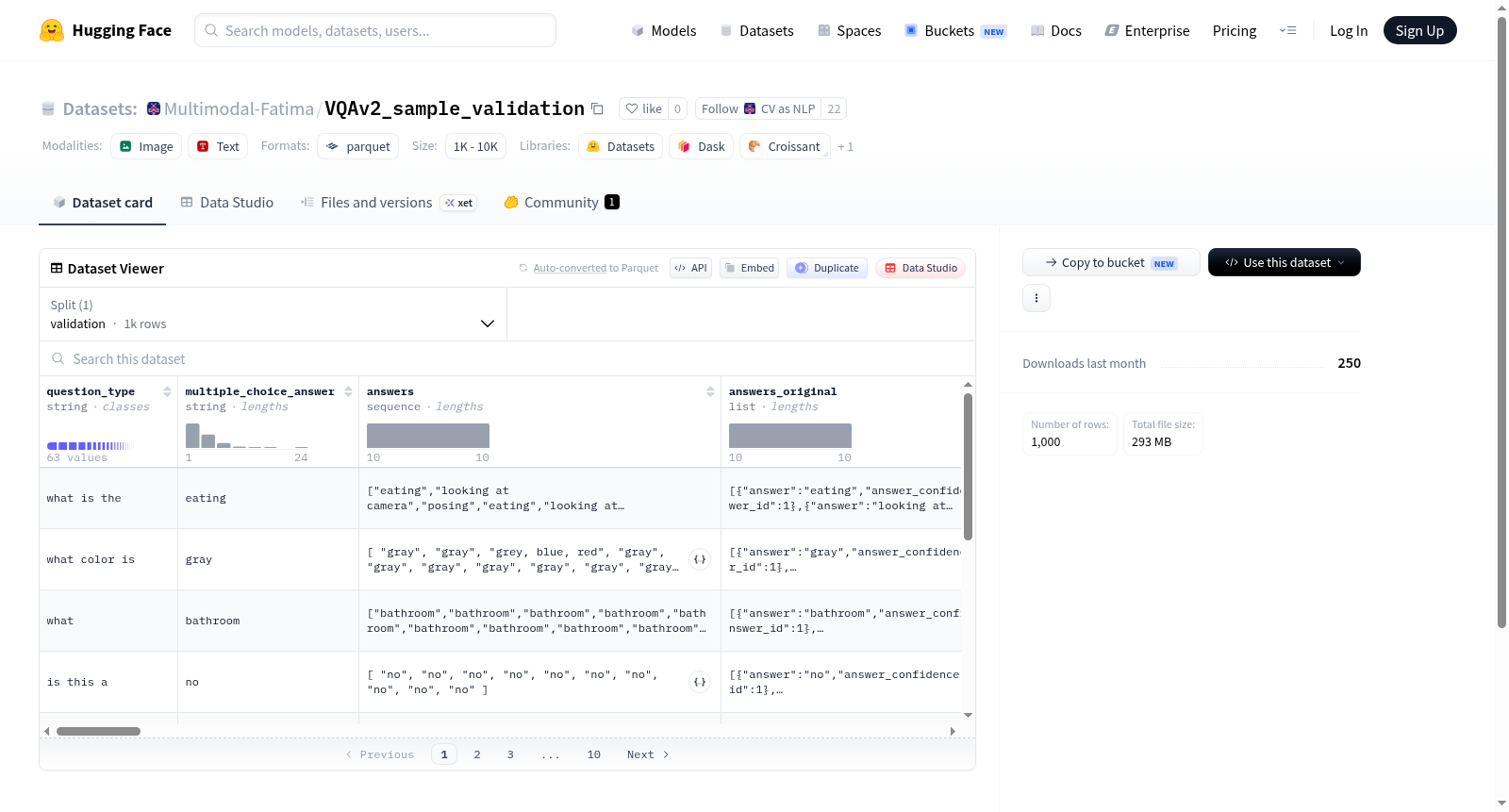This screenshot has width=1509, height=812.
Task: Duplicate this dataset
Action: (827, 268)
